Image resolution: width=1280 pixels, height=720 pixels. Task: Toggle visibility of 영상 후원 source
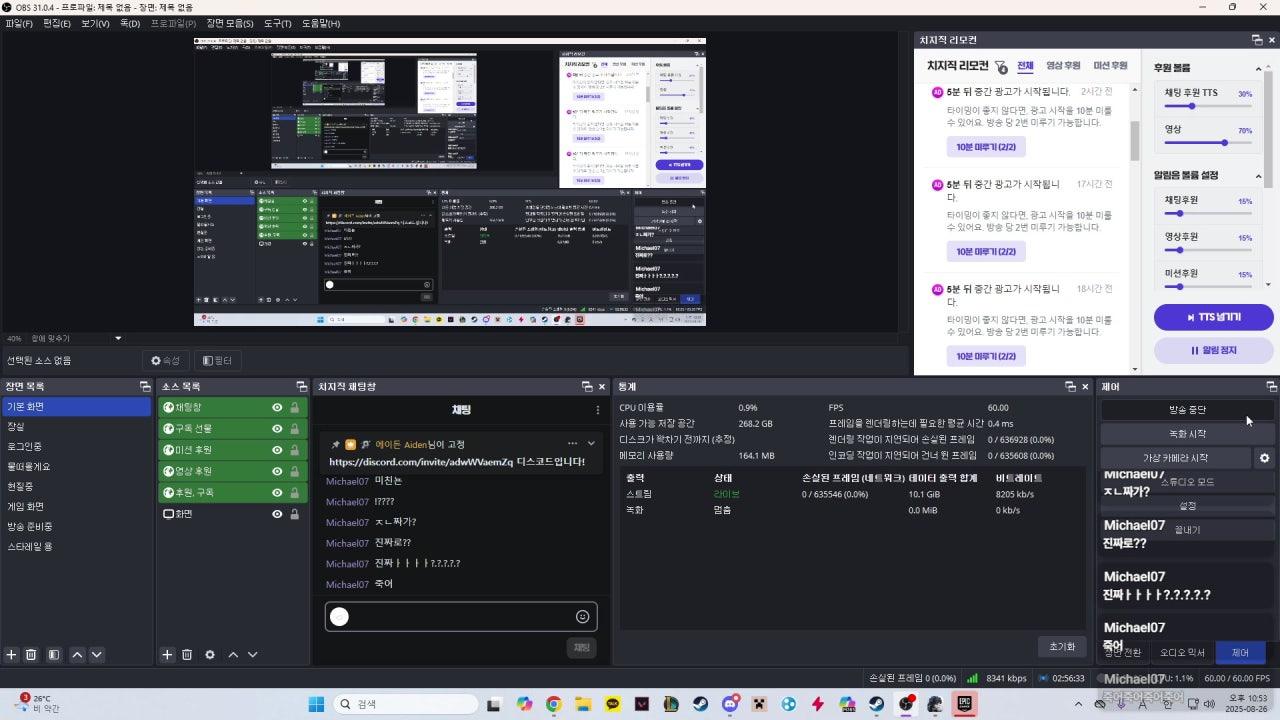tap(277, 471)
